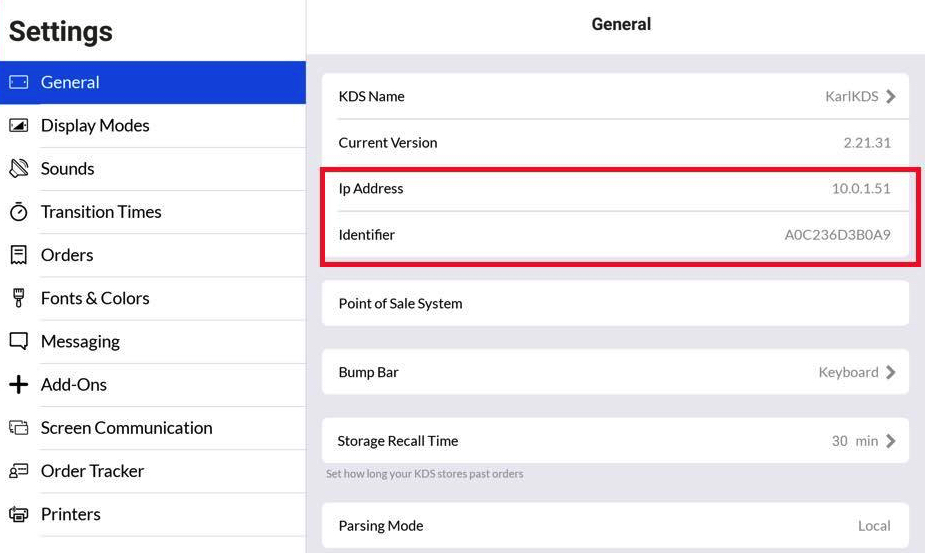Click the Identifier row value A0C236D3B0A9
This screenshot has width=925, height=553.
[837, 235]
